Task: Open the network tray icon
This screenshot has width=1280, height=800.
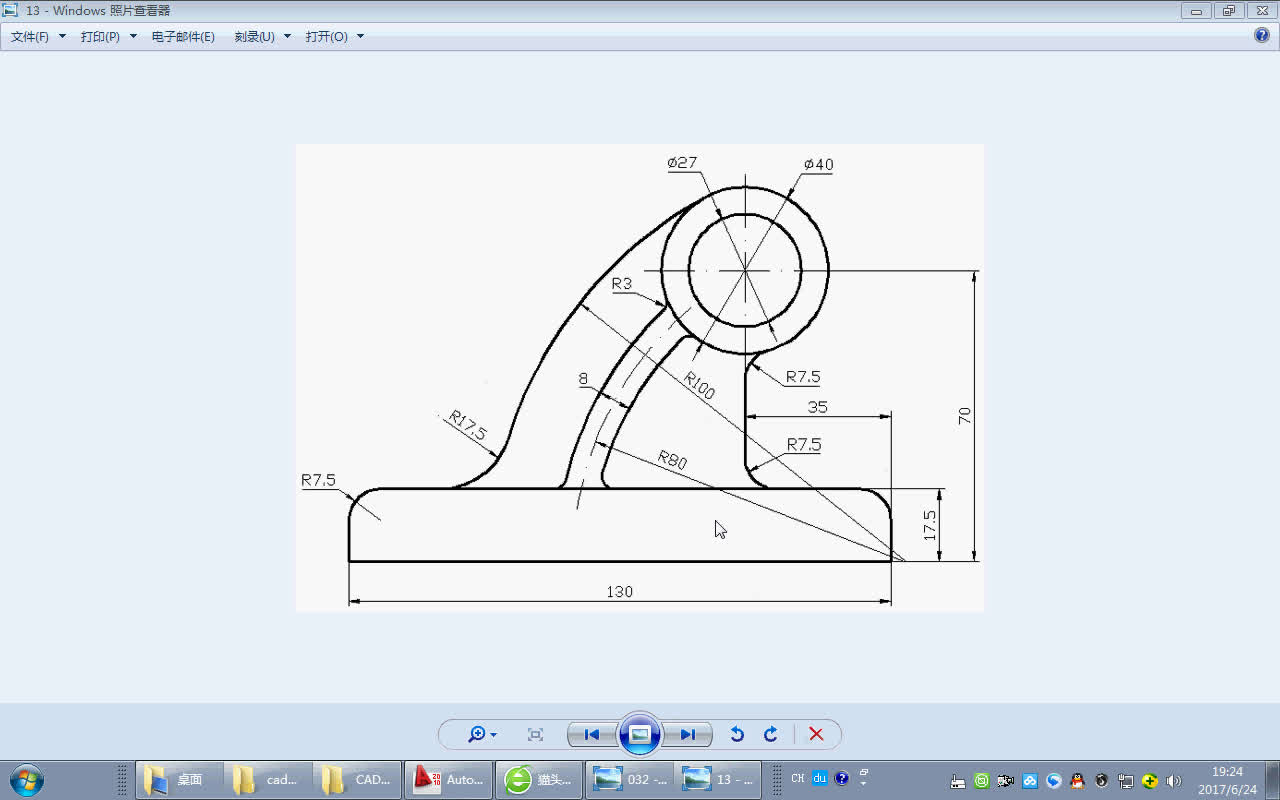Action: 1126,781
